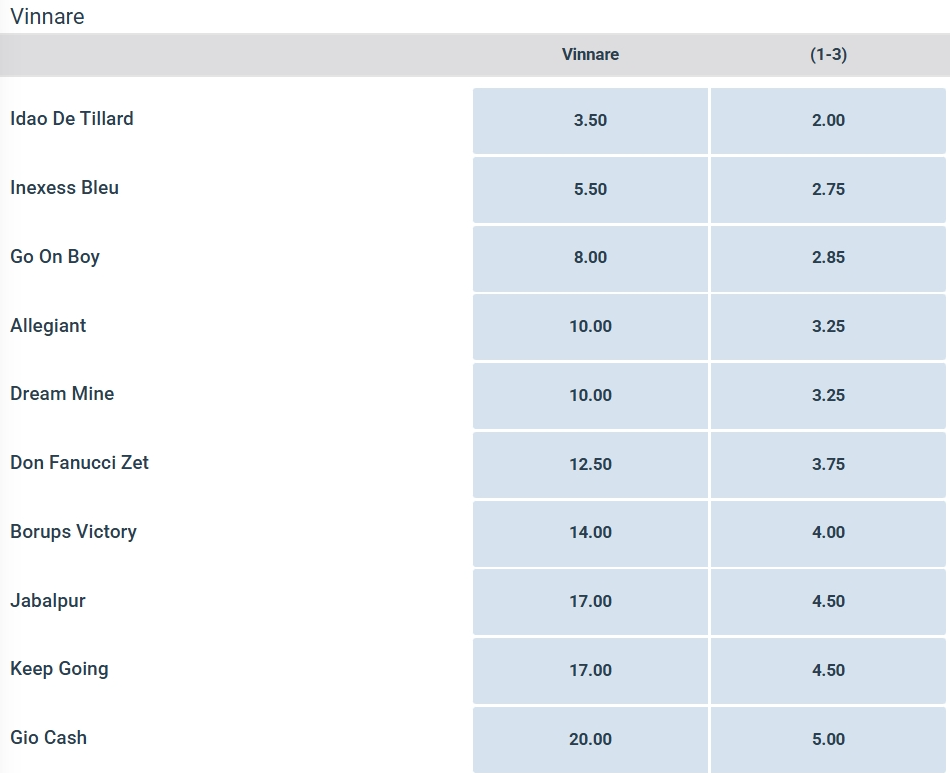
Task: Bet on Gio Cash winner at 20.00
Action: [x=590, y=740]
